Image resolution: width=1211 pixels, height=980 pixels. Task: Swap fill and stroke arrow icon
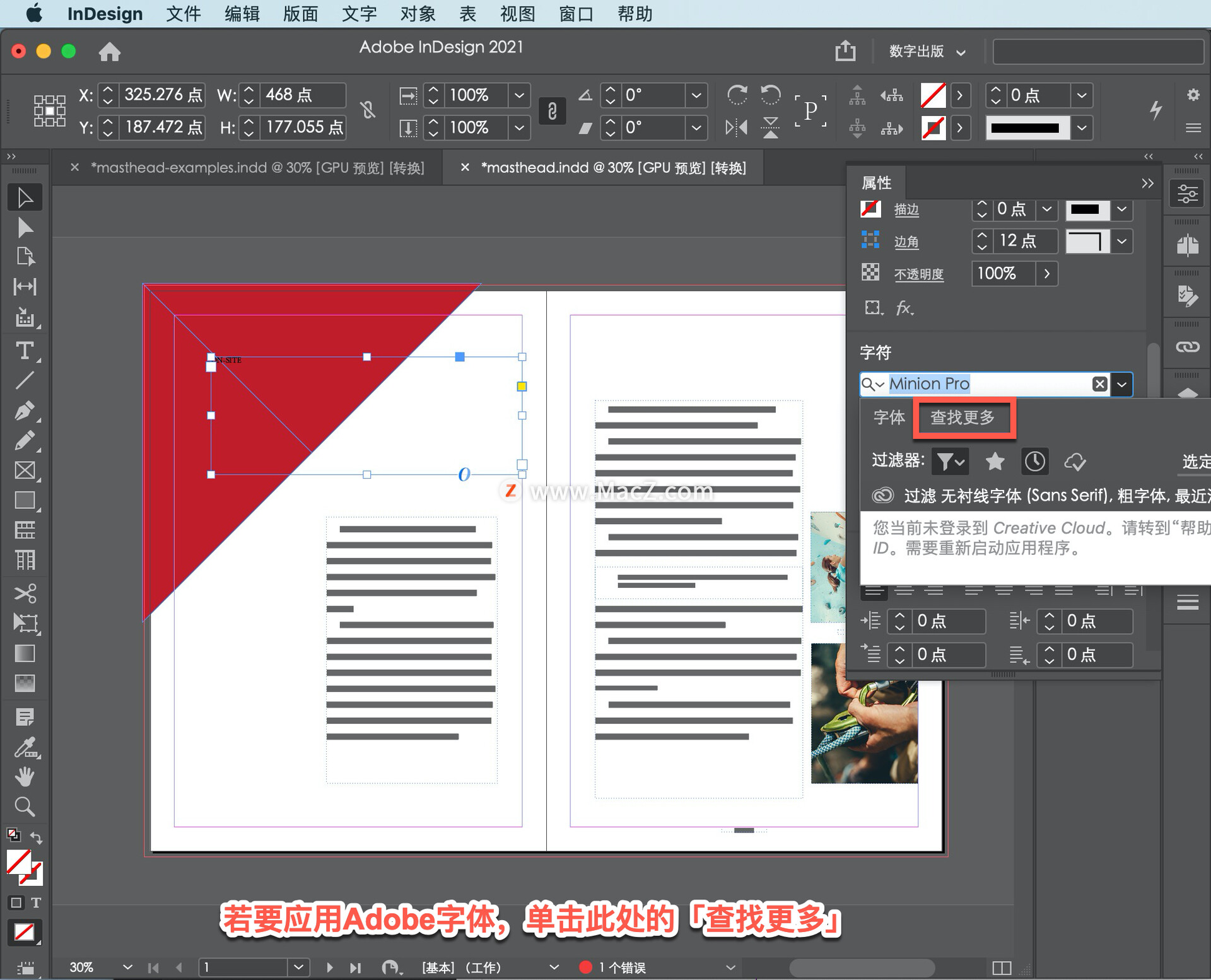37,838
